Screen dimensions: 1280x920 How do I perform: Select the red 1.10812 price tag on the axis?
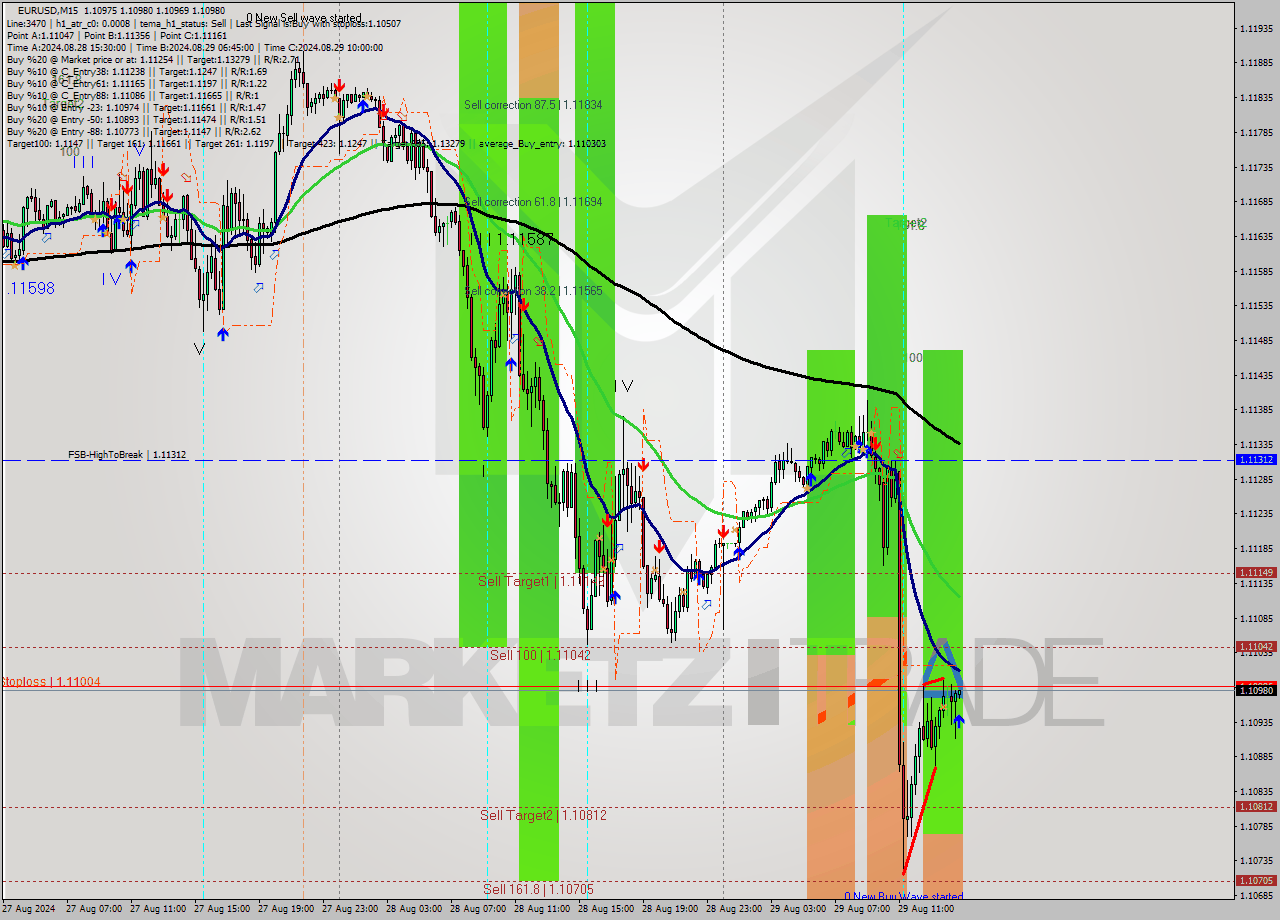coord(1256,806)
